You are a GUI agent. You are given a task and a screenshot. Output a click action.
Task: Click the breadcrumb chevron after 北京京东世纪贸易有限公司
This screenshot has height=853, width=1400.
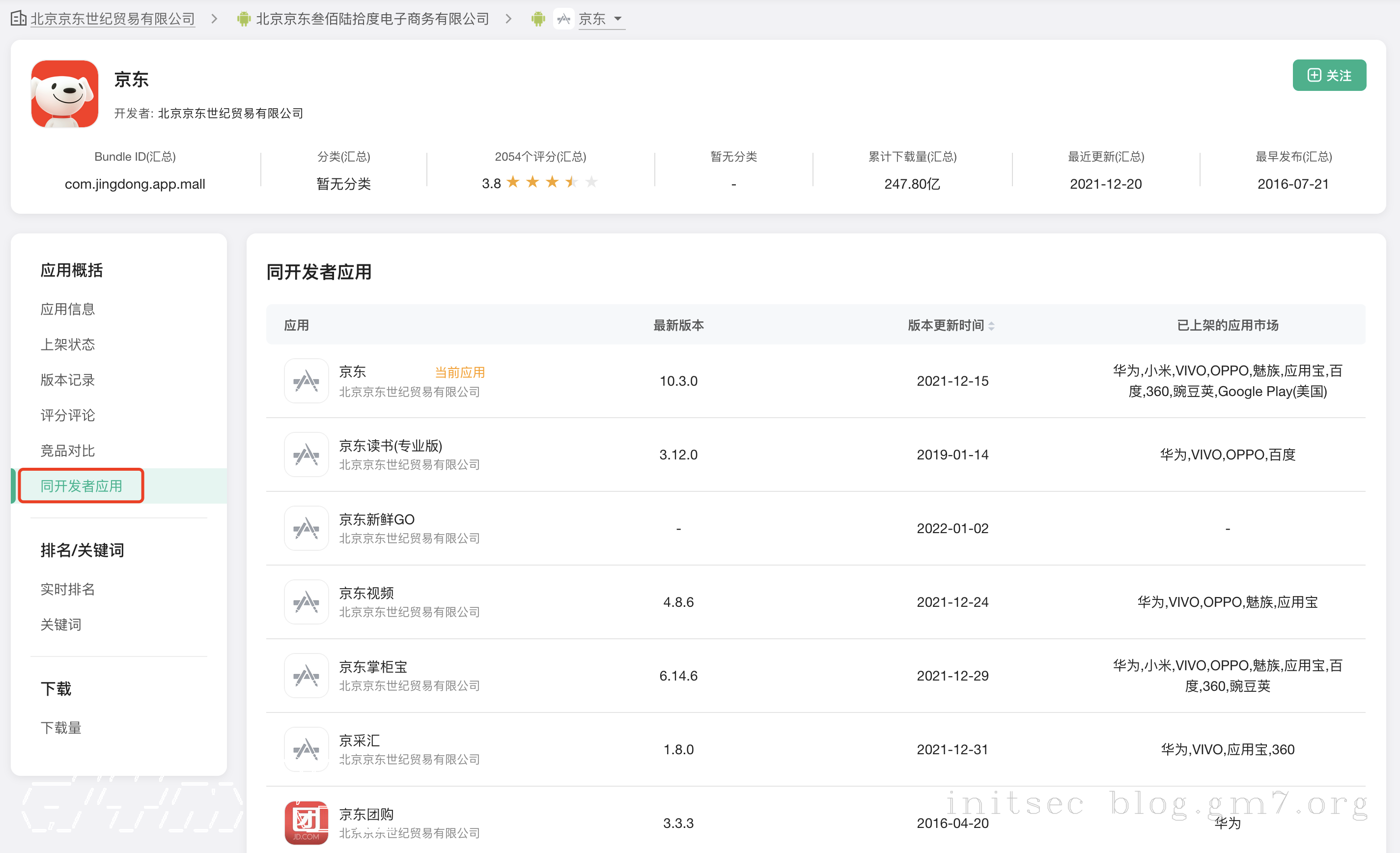click(214, 19)
